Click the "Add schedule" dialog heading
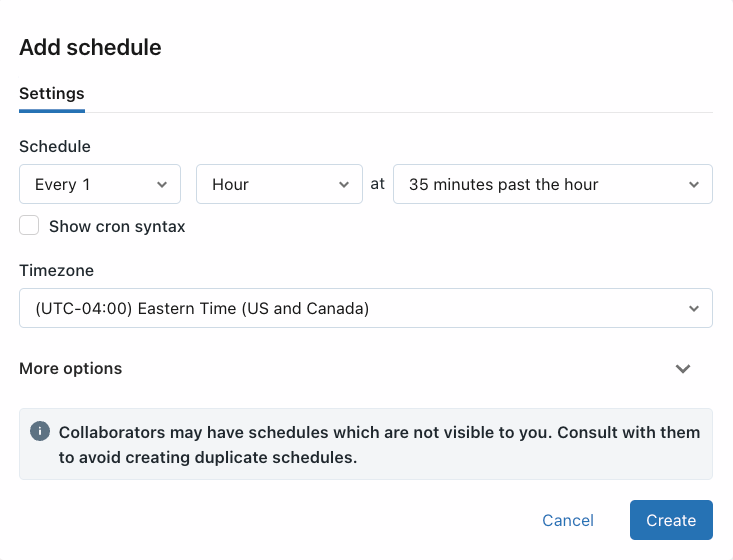 tap(90, 47)
